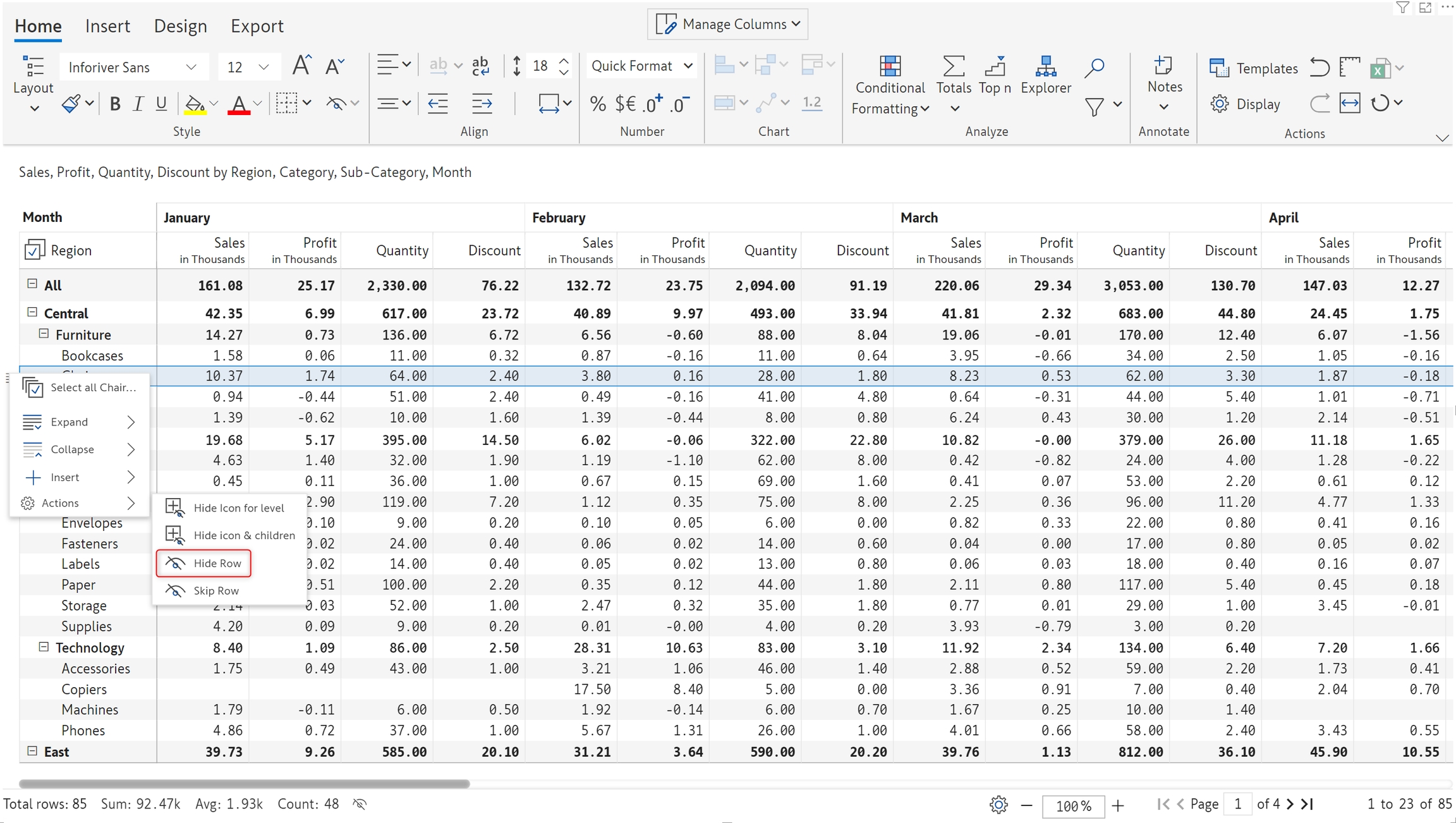Toggle bold text formatting
Screen dimensions: 1456x823
pyautogui.click(x=114, y=104)
